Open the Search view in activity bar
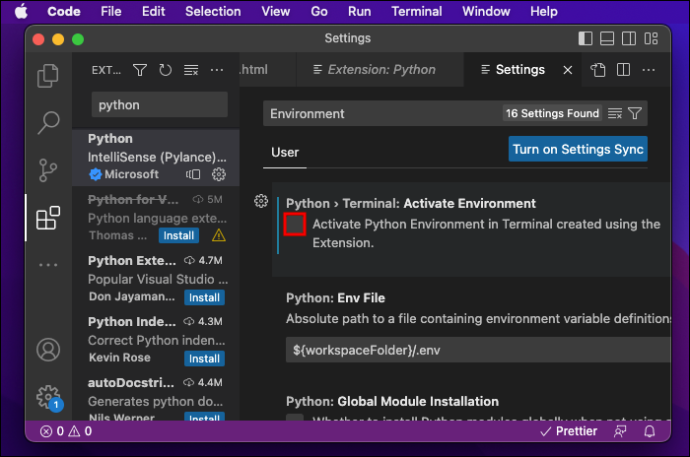Screen dimensions: 690x457 tap(48, 123)
